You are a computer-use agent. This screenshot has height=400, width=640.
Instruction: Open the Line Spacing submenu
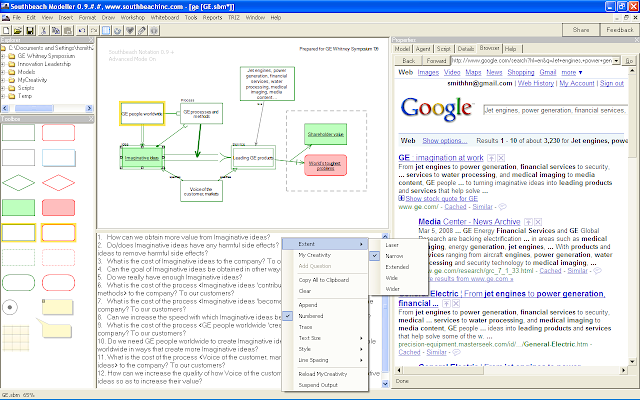coord(325,360)
